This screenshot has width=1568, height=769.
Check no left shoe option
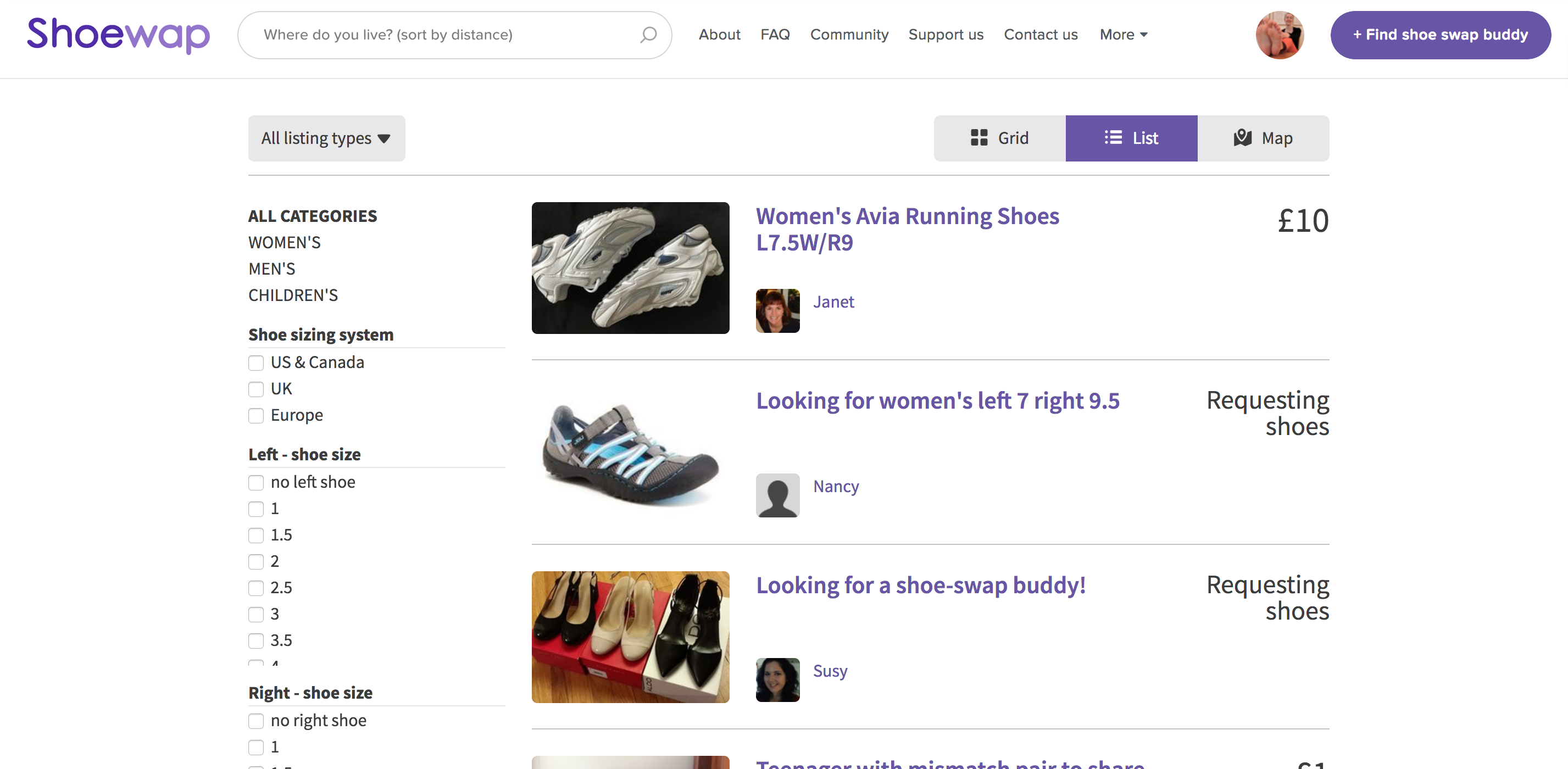[x=255, y=482]
